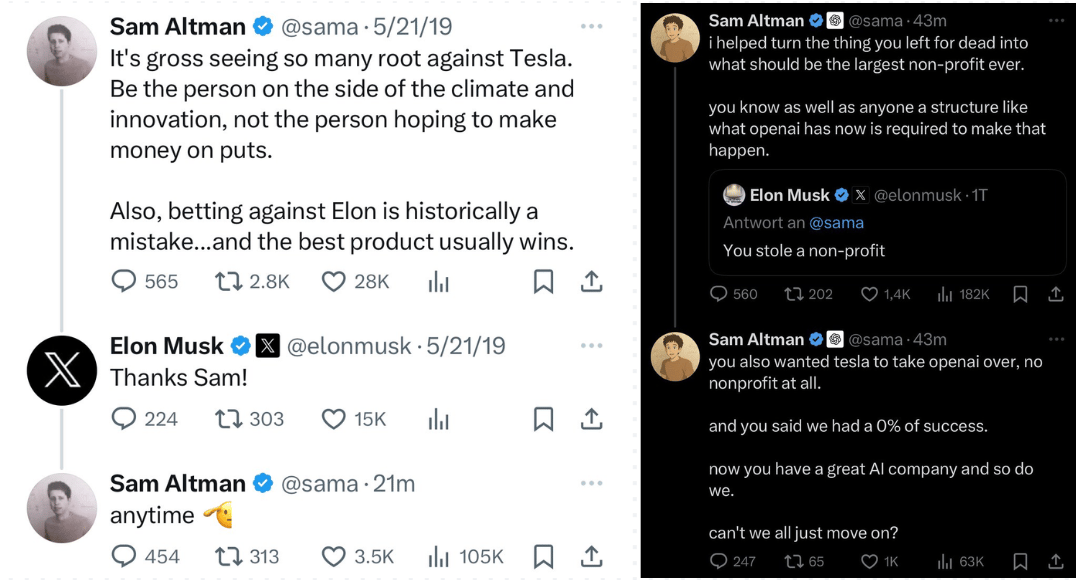
Task: Open Elon Musk's X logo profile picture
Action: coord(62,370)
